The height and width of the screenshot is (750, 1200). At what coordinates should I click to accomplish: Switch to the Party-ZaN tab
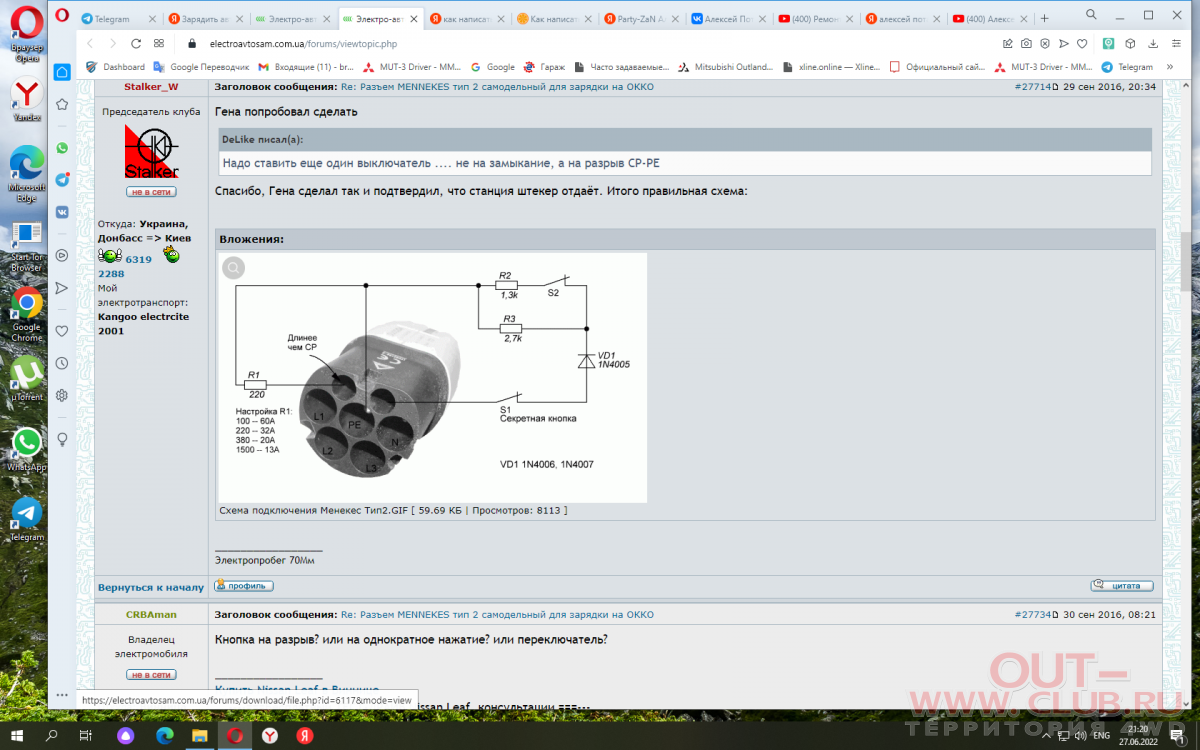pyautogui.click(x=640, y=18)
